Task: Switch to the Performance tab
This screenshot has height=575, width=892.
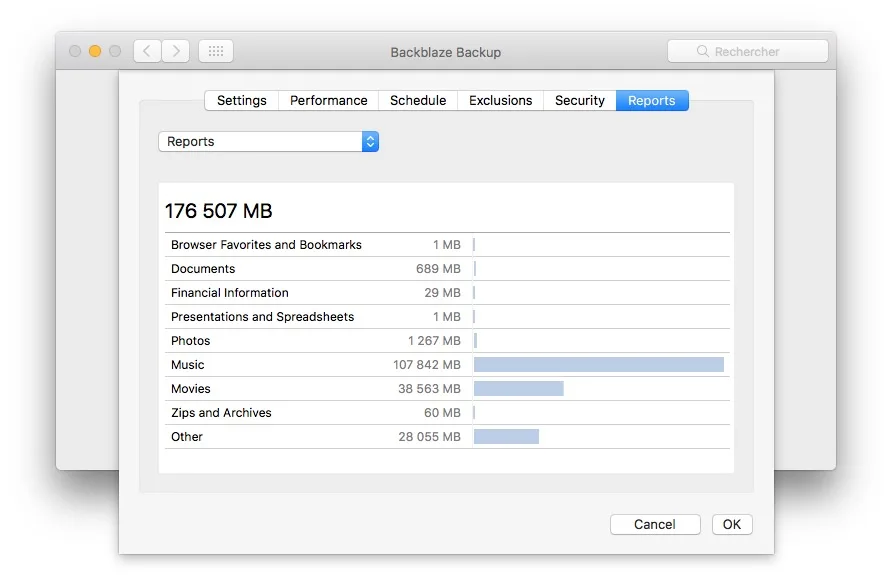Action: 328,101
